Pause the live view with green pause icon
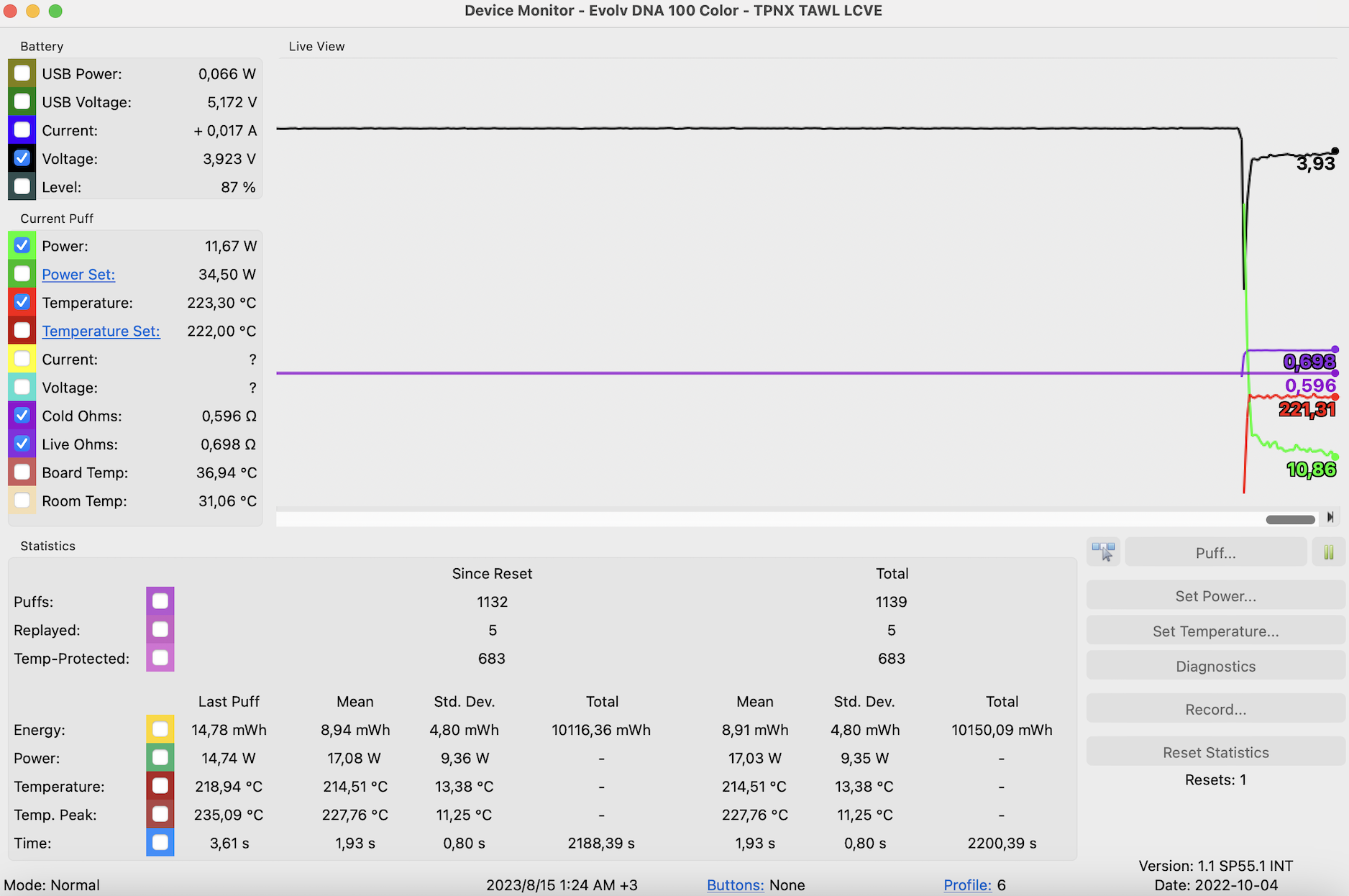The image size is (1349, 896). [1328, 552]
